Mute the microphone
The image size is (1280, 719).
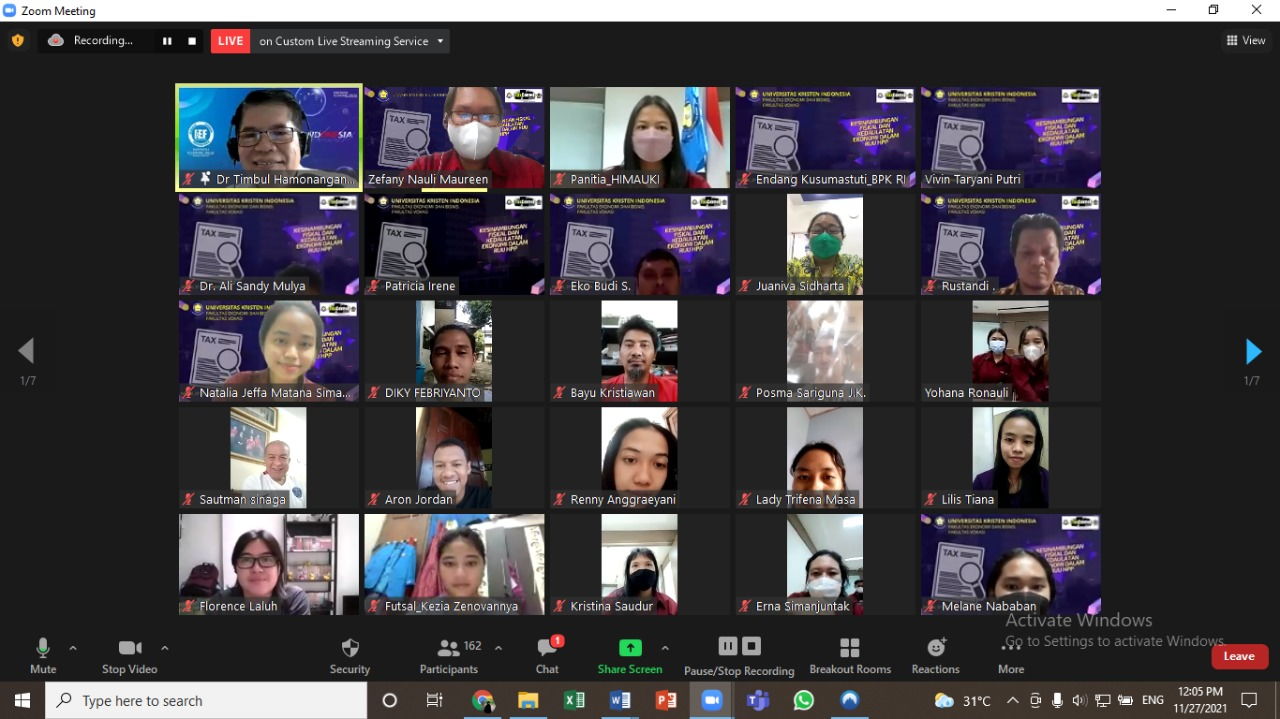coord(43,648)
